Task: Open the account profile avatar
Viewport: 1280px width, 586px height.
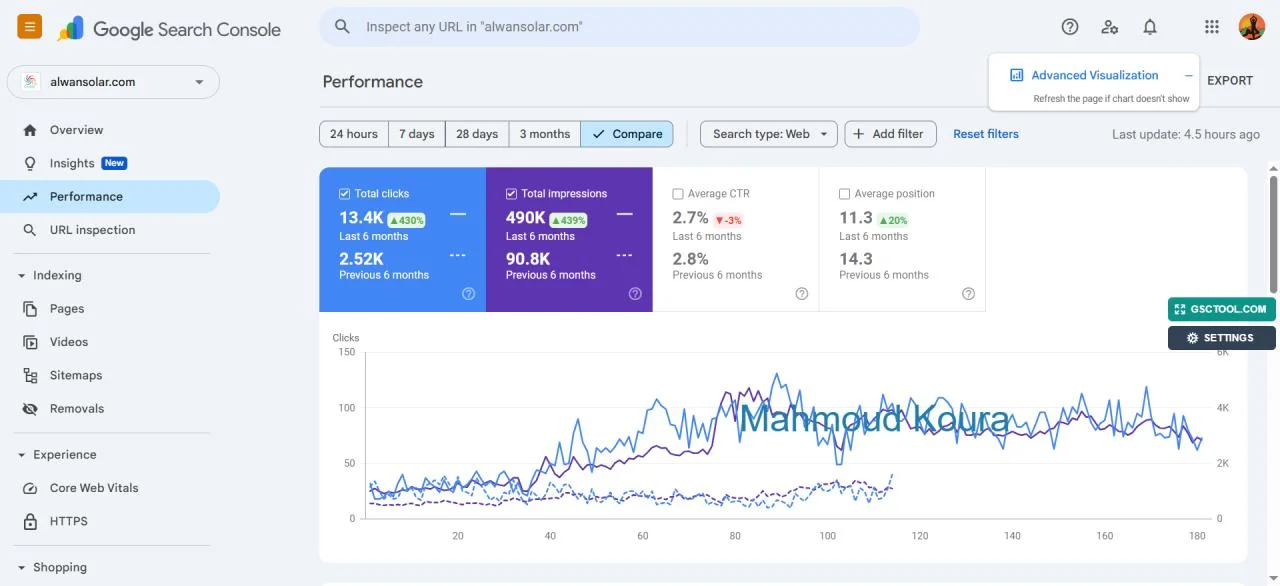Action: (1252, 27)
